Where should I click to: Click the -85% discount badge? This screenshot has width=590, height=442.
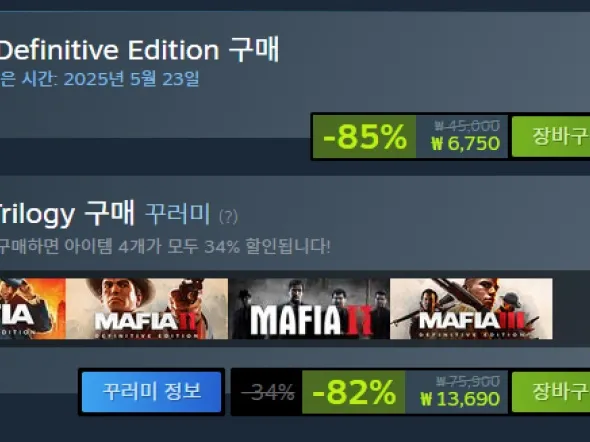tap(365, 137)
